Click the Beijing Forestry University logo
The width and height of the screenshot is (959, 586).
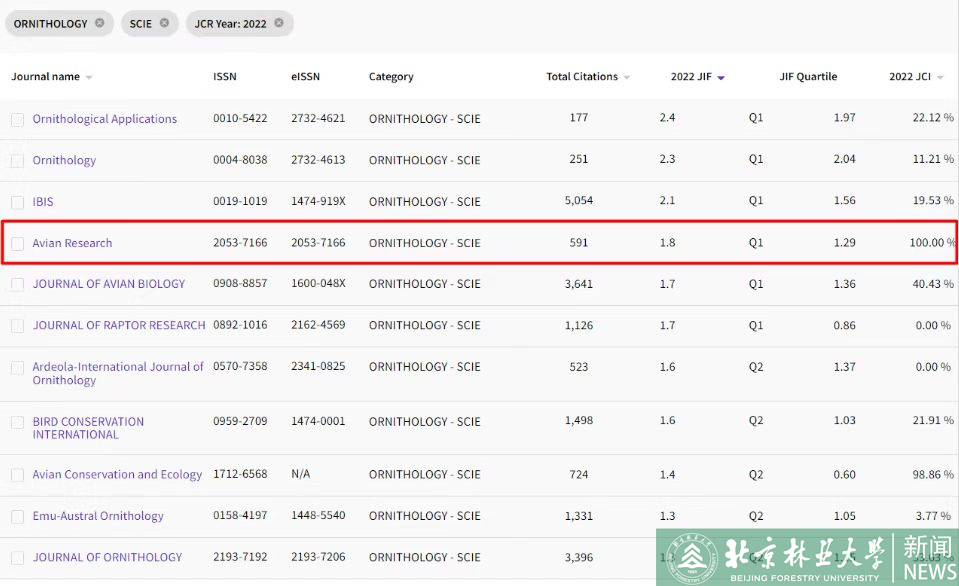690,558
